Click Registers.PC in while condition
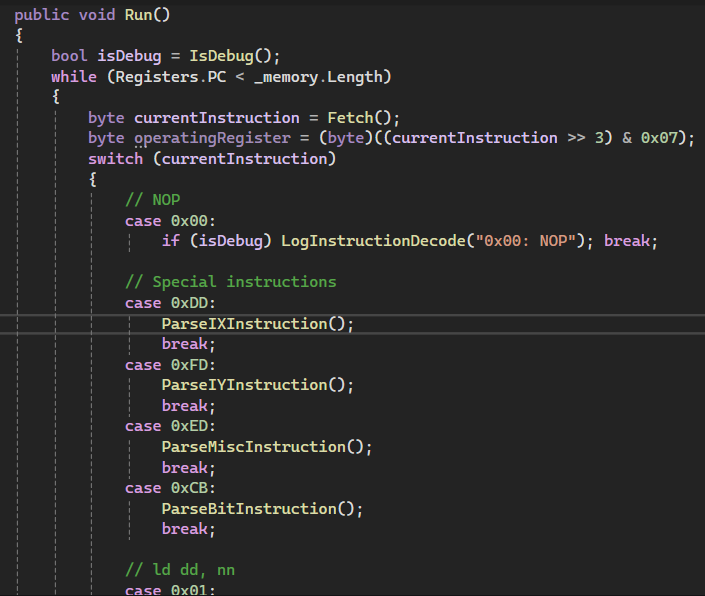This screenshot has width=705, height=596. coord(171,77)
